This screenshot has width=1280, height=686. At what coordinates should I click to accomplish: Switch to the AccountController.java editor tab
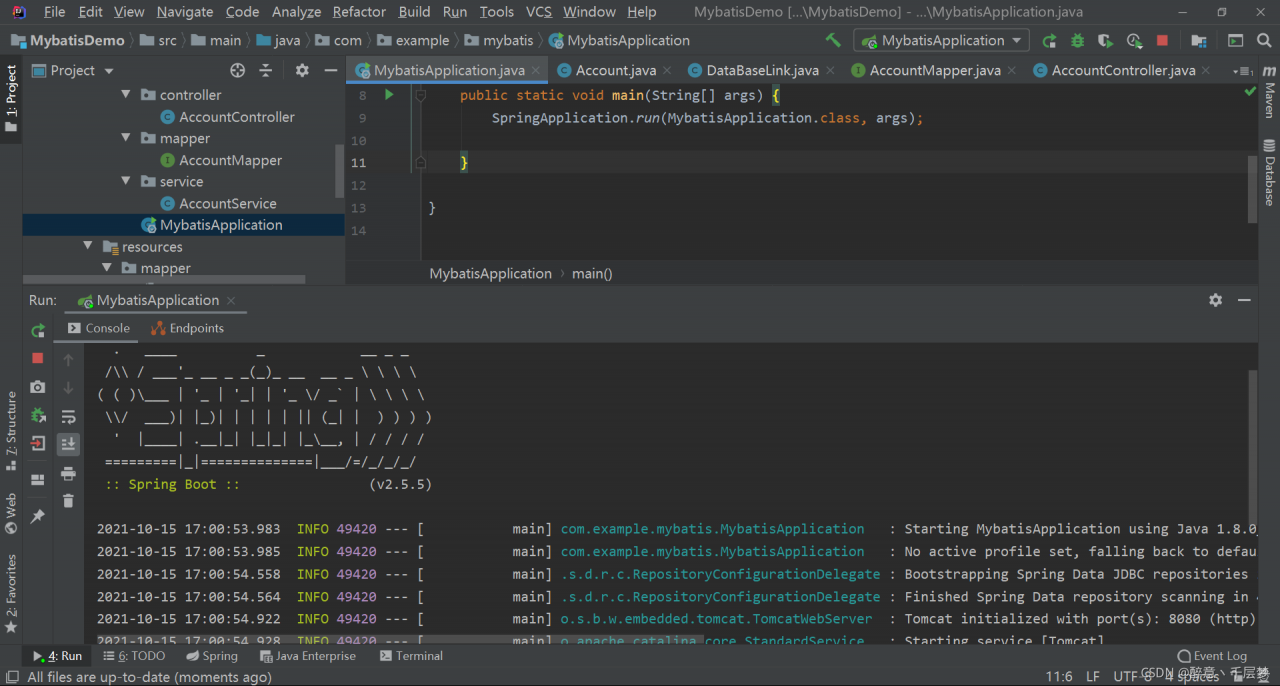pos(1122,70)
